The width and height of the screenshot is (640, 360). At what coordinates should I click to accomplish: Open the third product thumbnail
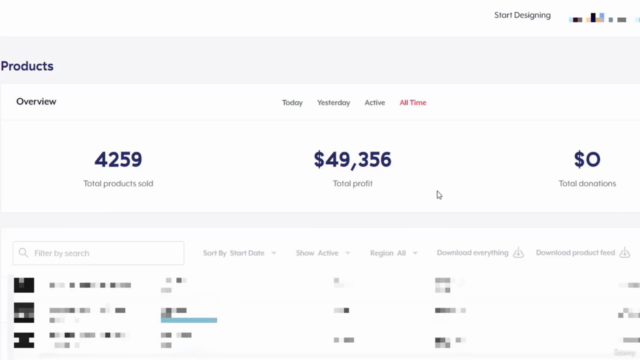(x=24, y=340)
